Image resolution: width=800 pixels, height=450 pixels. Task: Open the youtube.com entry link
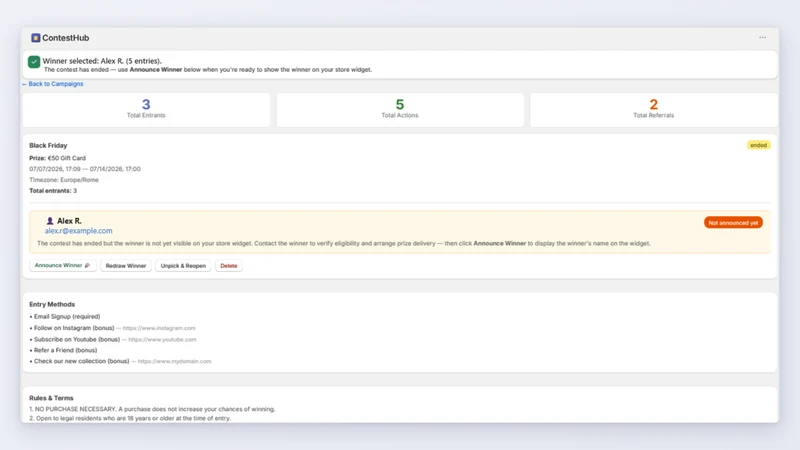tap(162, 339)
